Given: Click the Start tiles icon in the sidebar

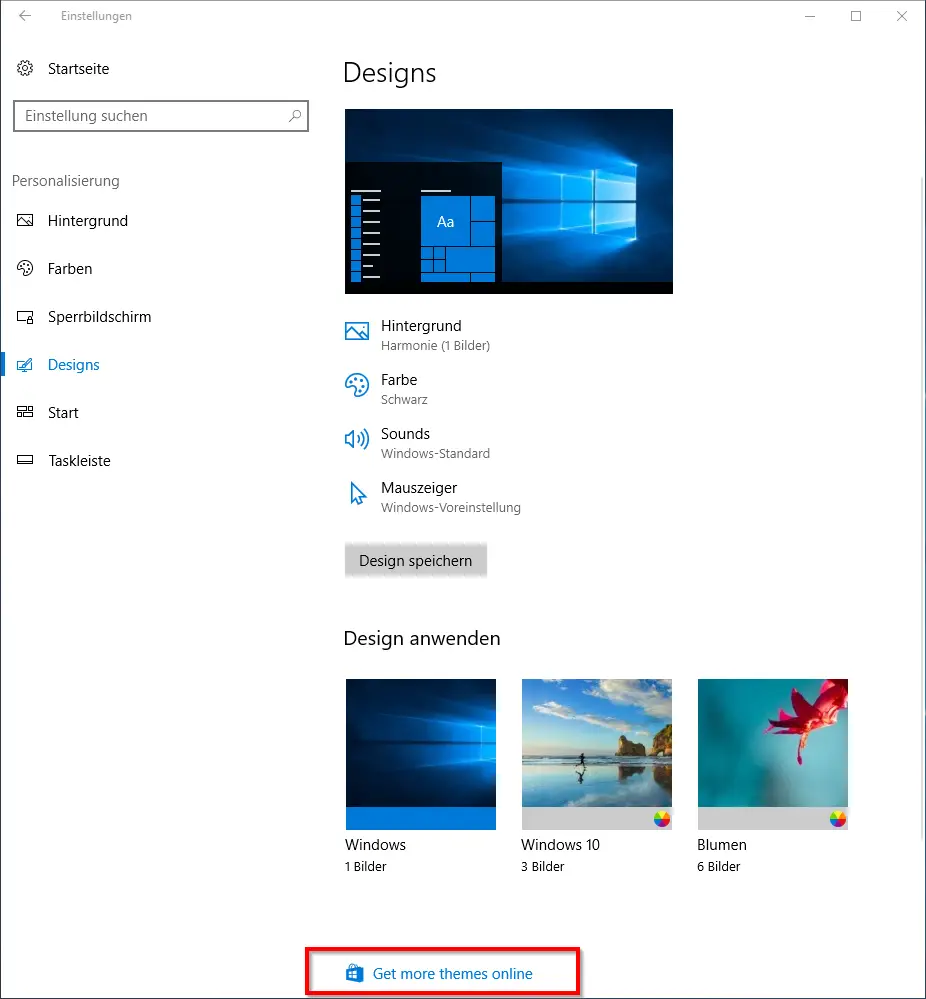Looking at the screenshot, I should click(25, 412).
